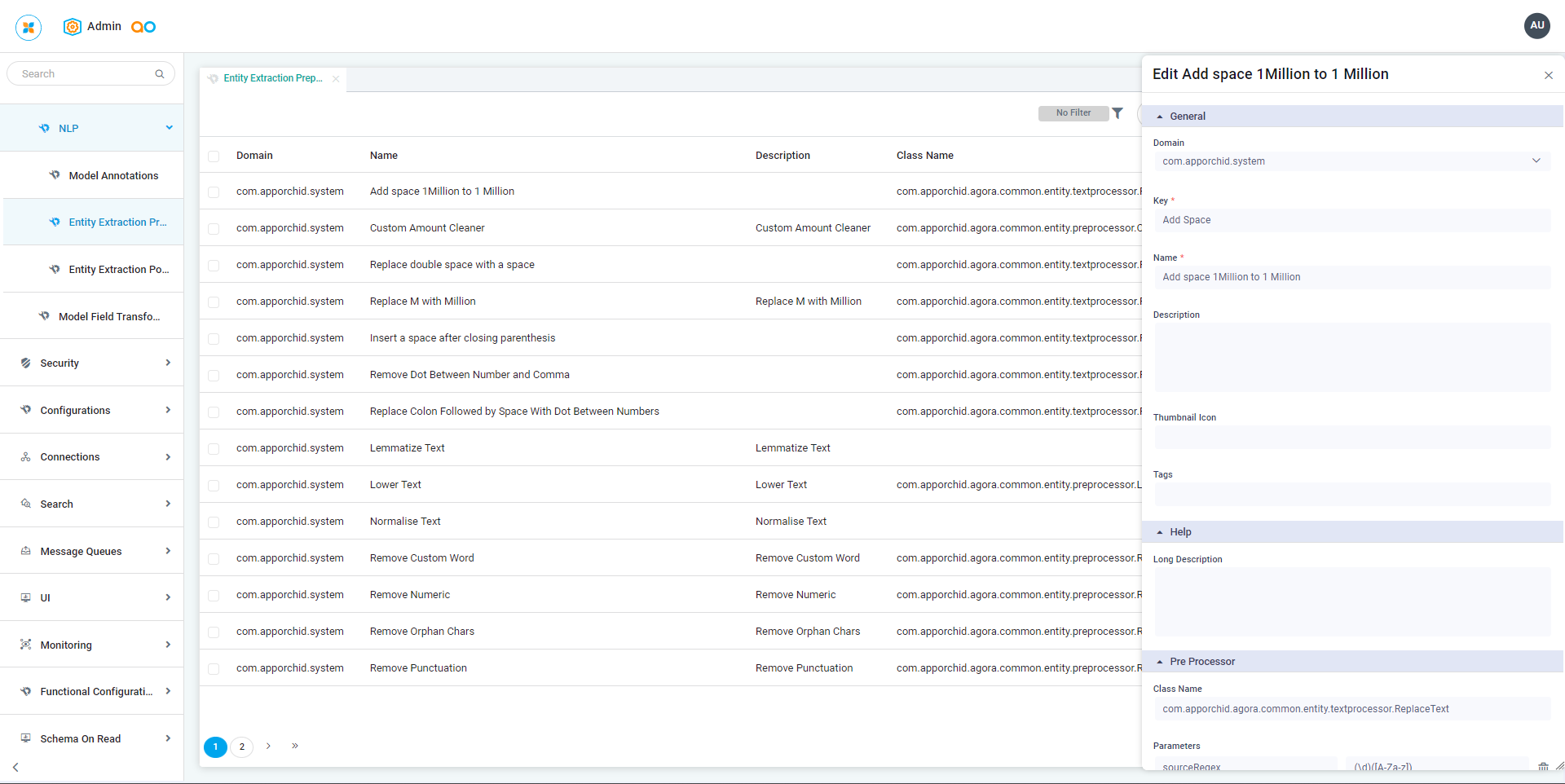The image size is (1565, 784).
Task: Click the search magnifier icon in sidebar
Action: (x=160, y=74)
